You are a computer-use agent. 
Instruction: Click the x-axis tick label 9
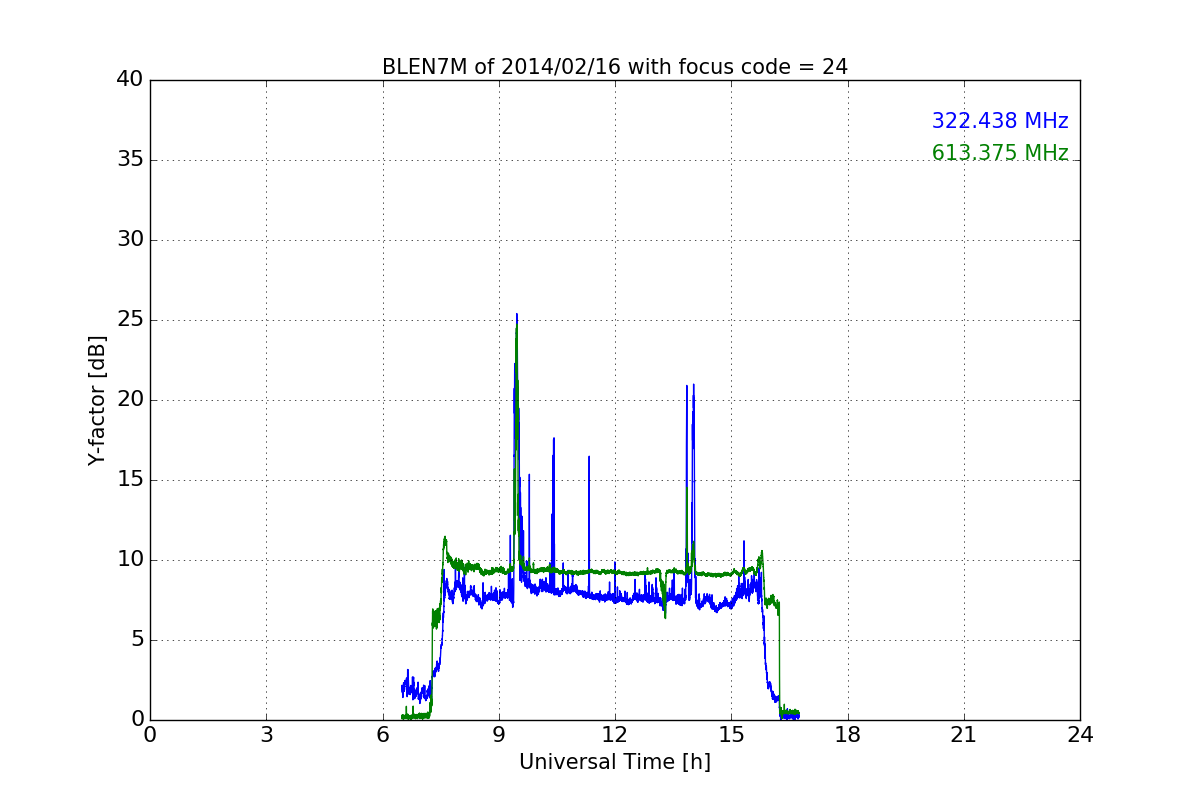click(499, 735)
